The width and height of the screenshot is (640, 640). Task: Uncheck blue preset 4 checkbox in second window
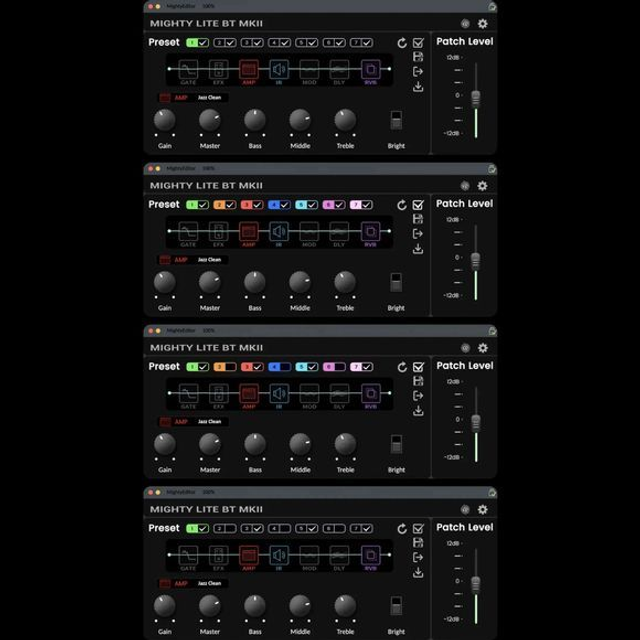pos(285,204)
